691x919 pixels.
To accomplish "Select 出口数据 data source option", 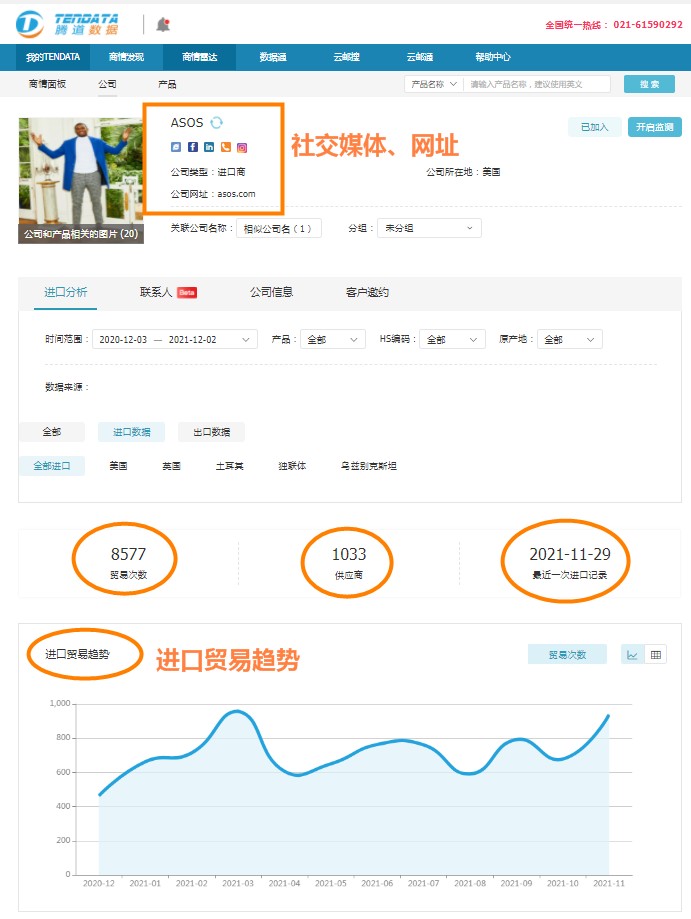I will pyautogui.click(x=212, y=432).
